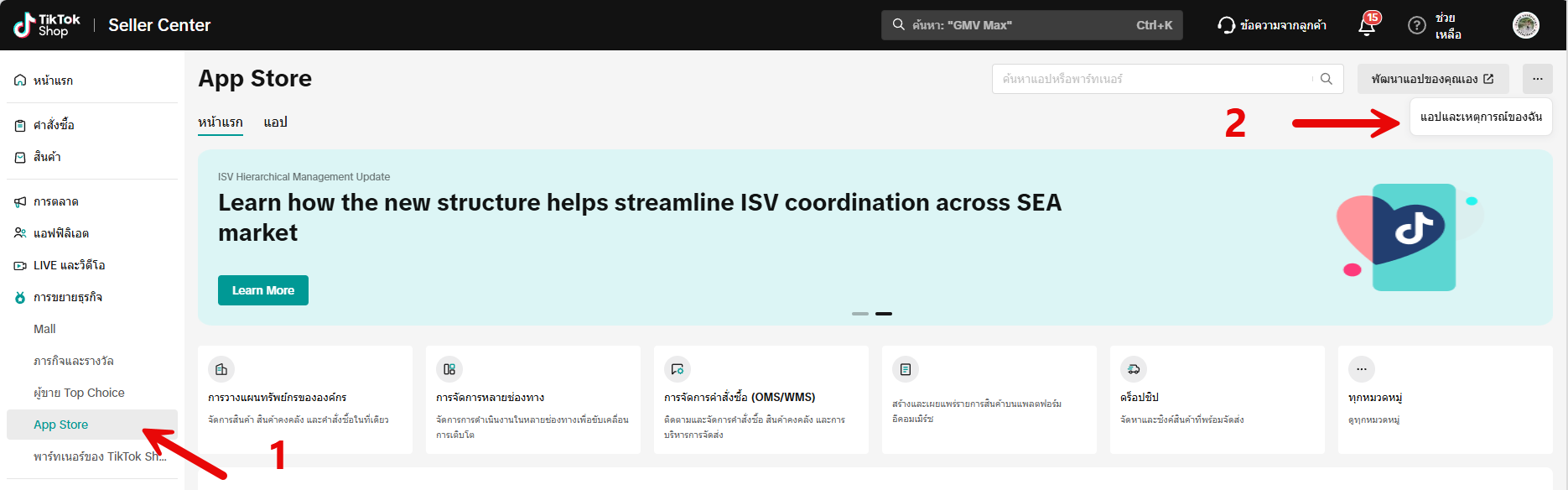Image resolution: width=1568 pixels, height=490 pixels.
Task: Select แอปและเหตุการณ์ของฉัน from dropdown menu
Action: click(1481, 117)
